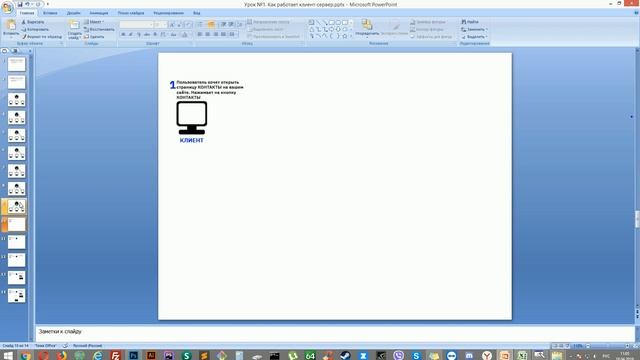Switch to View (Вид) ribbon tab

197,13
